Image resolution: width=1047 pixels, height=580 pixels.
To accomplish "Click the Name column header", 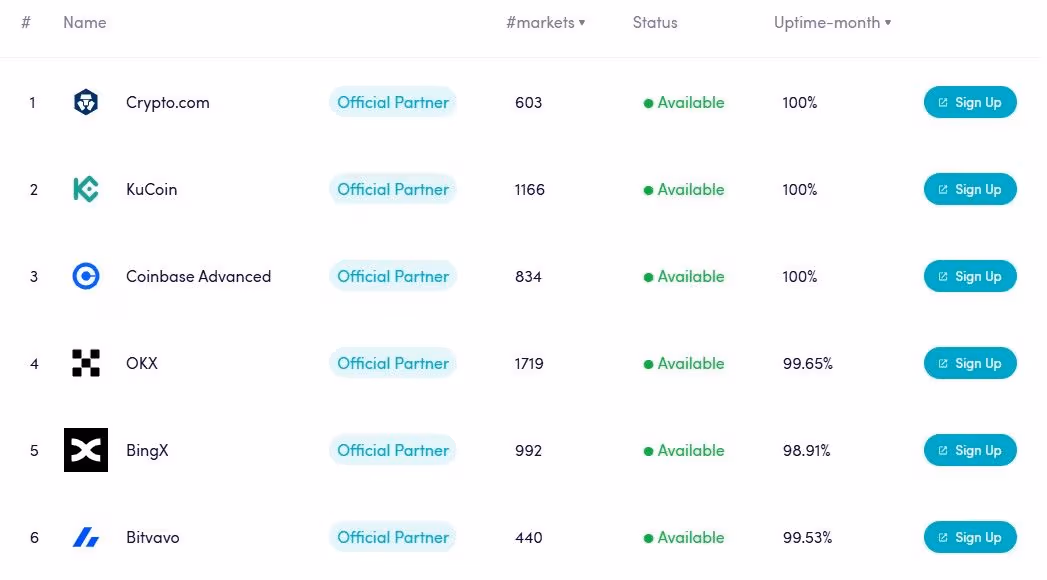I will 85,22.
